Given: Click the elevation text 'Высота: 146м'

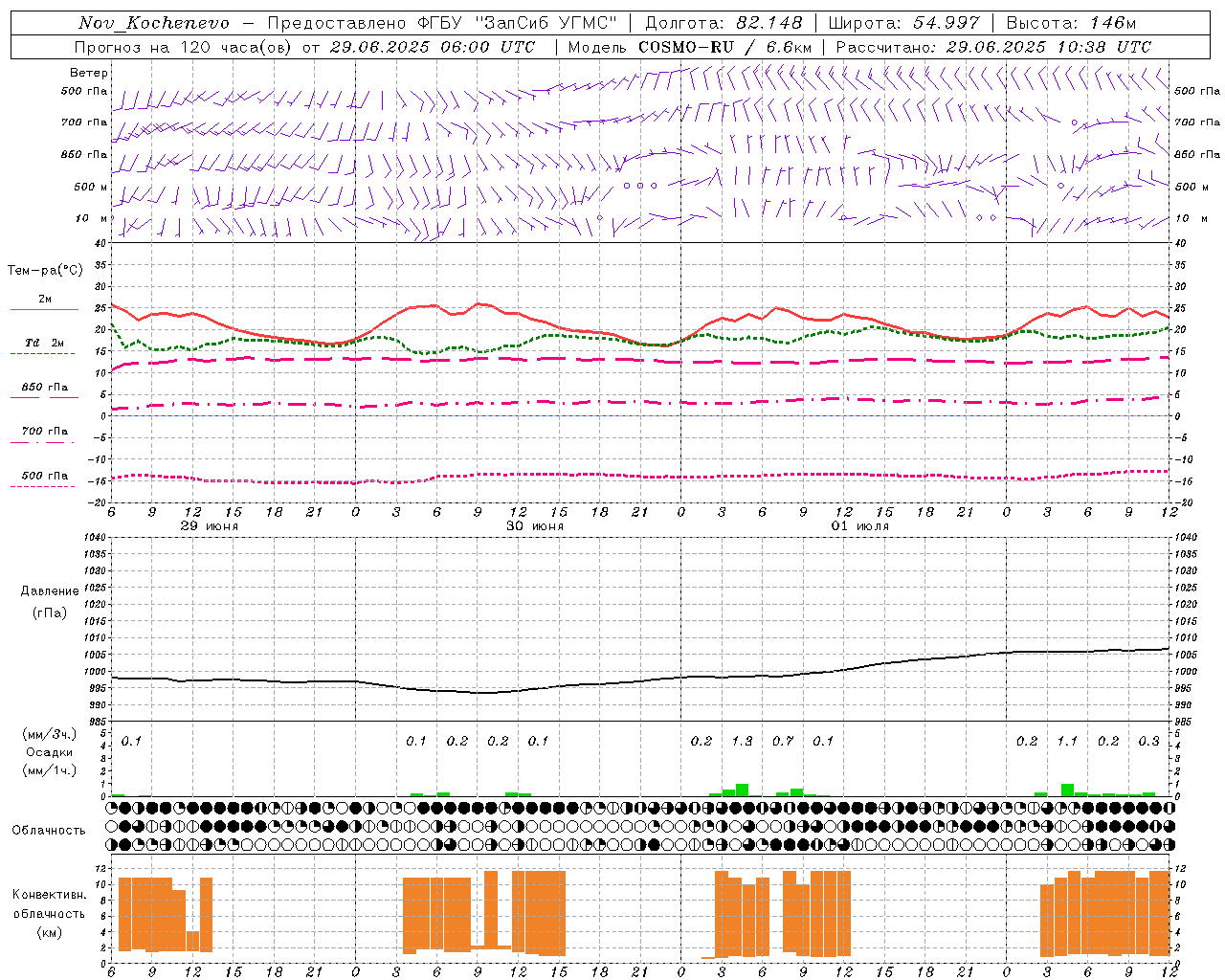Looking at the screenshot, I should [1072, 23].
